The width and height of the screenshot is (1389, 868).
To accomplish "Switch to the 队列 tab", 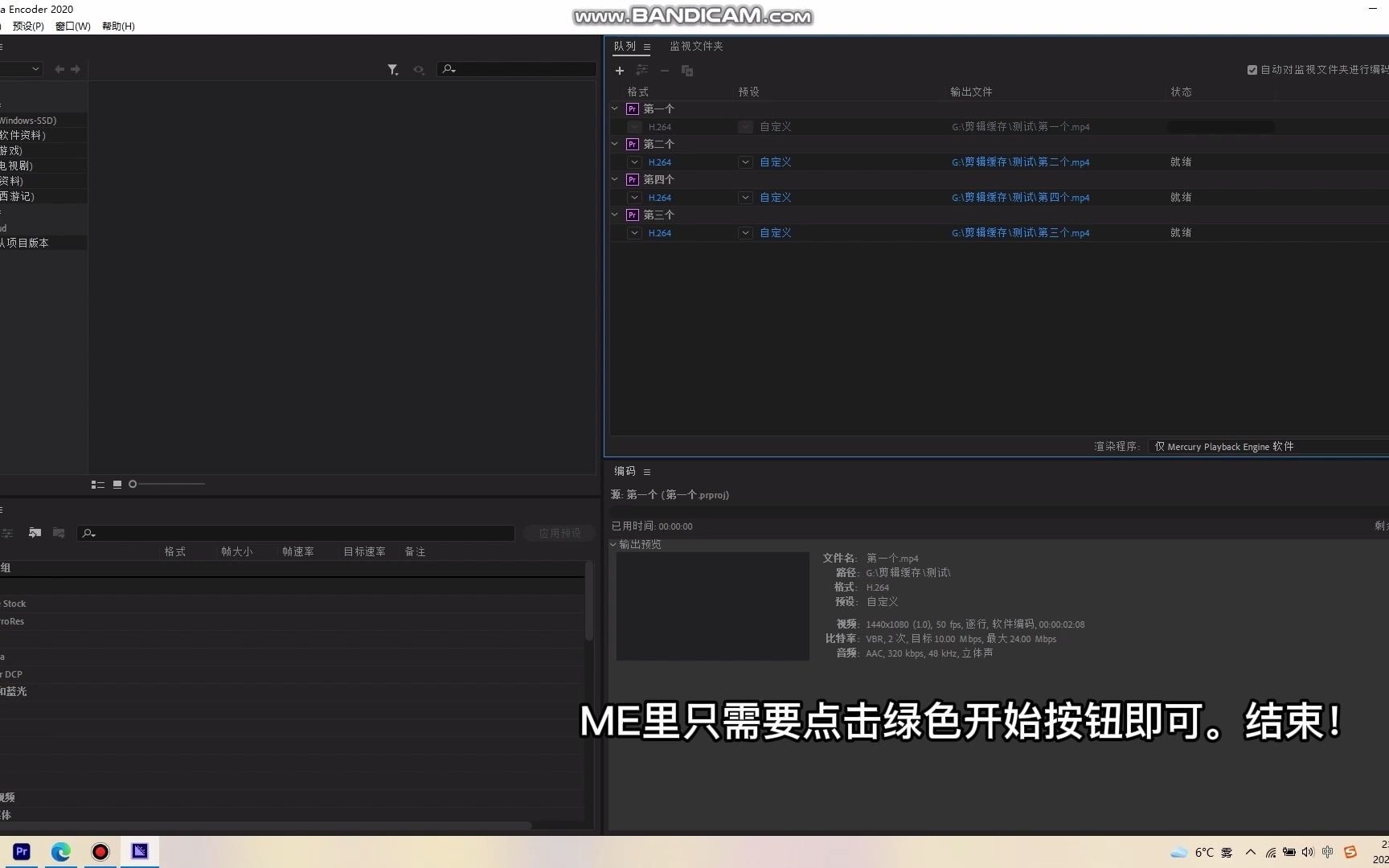I will pos(625,47).
